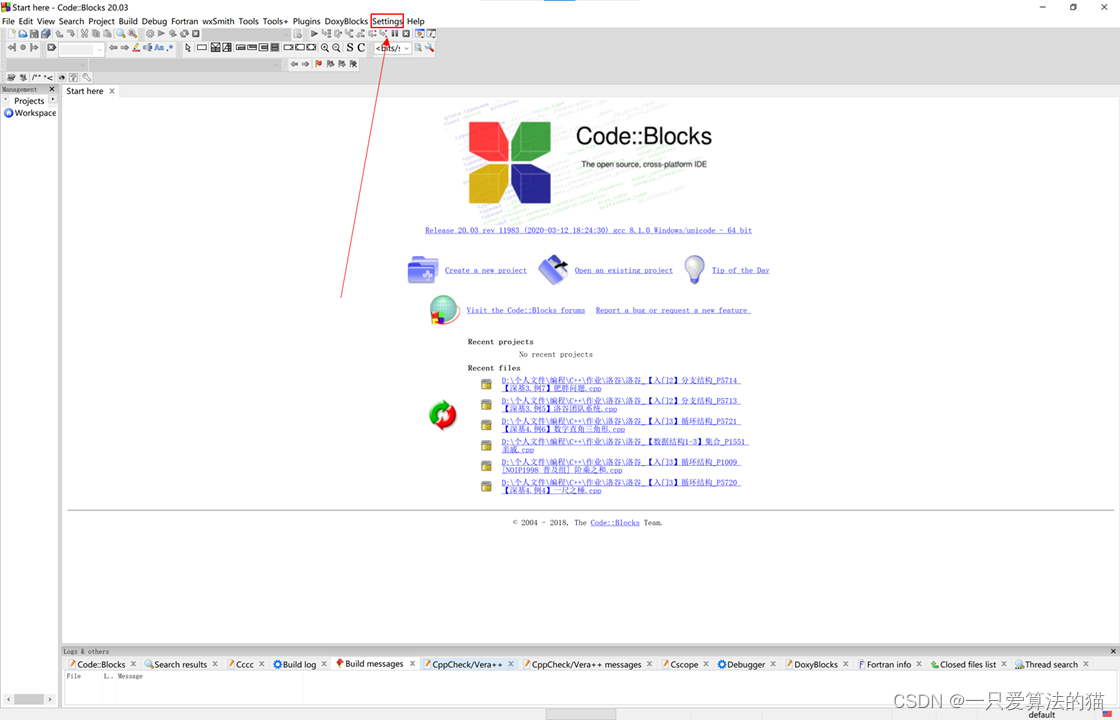
Task: Select the Projects tab in Management
Action: pyautogui.click(x=29, y=101)
